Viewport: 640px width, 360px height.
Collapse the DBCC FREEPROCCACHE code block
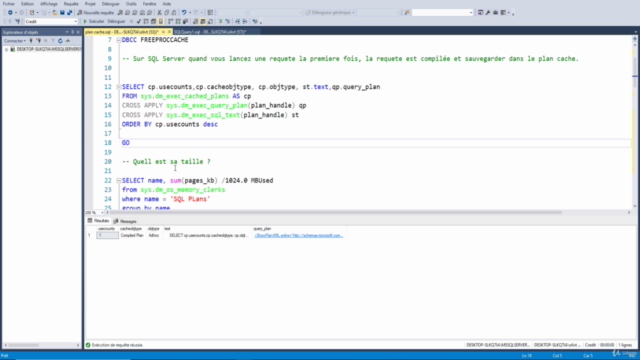[x=119, y=40]
